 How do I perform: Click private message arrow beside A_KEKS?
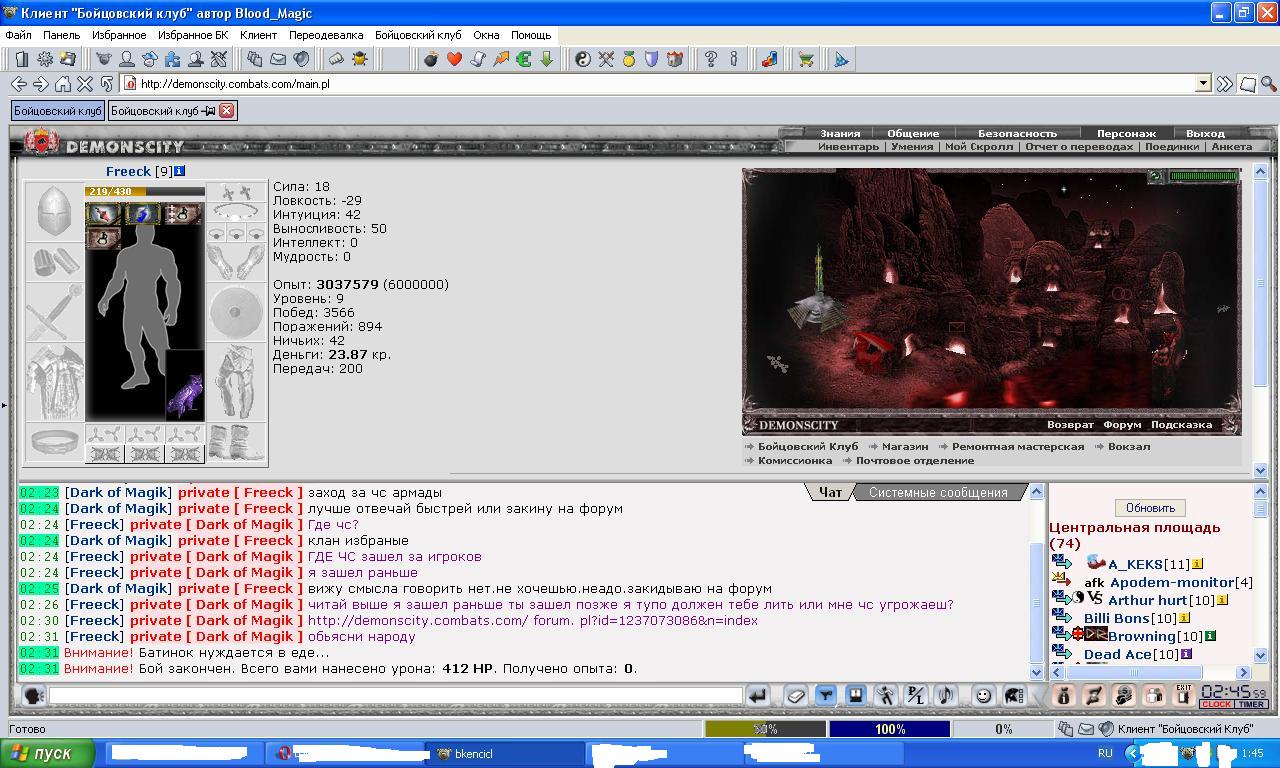pyautogui.click(x=1061, y=563)
